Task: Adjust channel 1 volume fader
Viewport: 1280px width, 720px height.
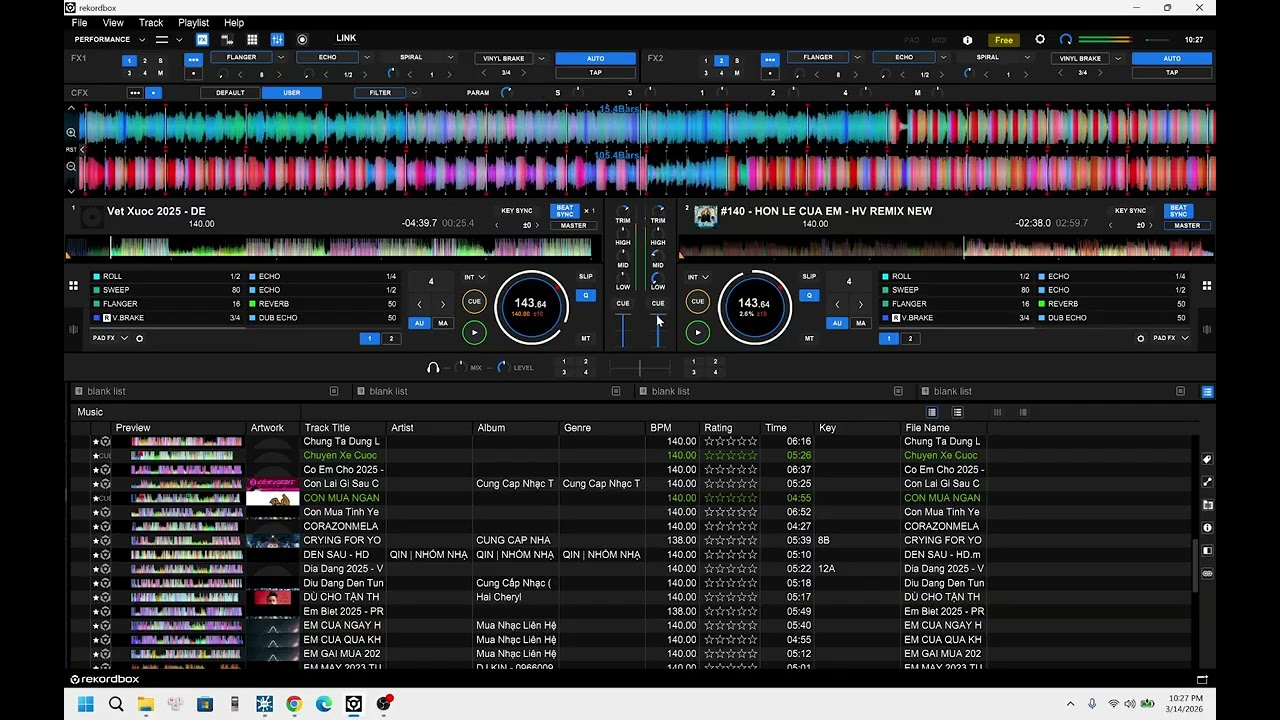Action: [x=623, y=329]
